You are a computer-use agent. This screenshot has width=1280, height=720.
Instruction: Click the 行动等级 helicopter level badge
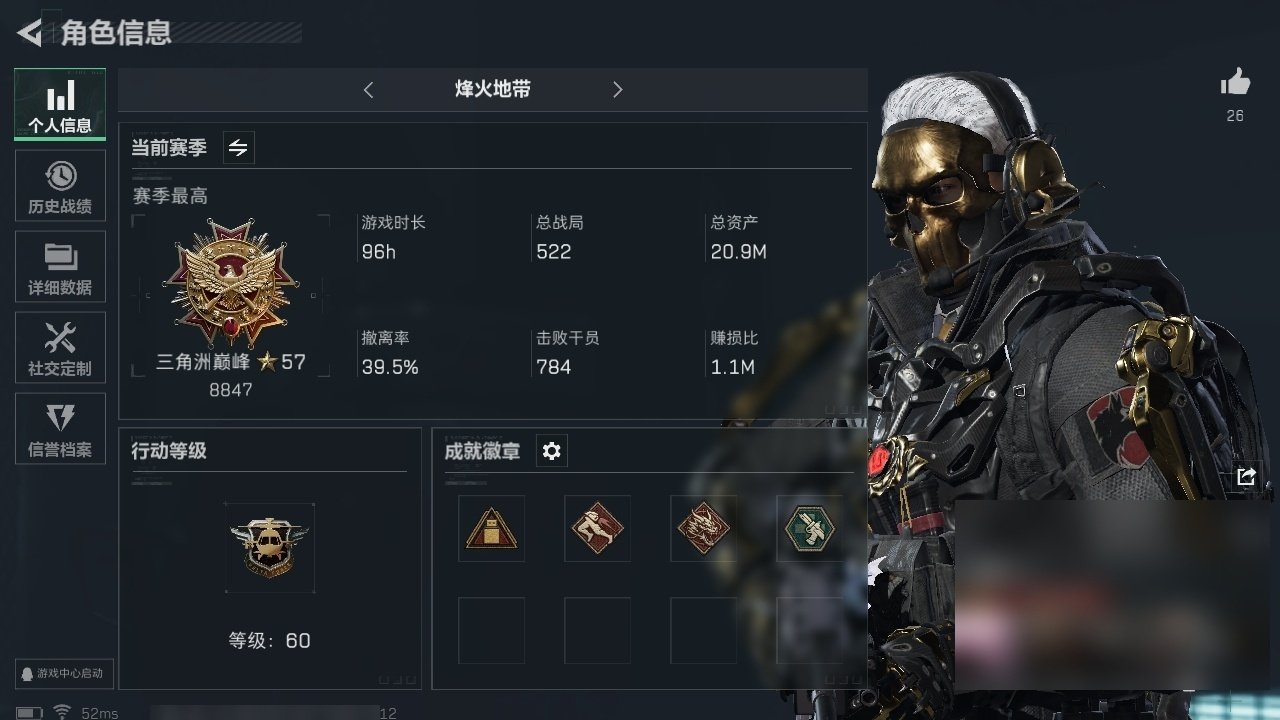click(x=269, y=548)
